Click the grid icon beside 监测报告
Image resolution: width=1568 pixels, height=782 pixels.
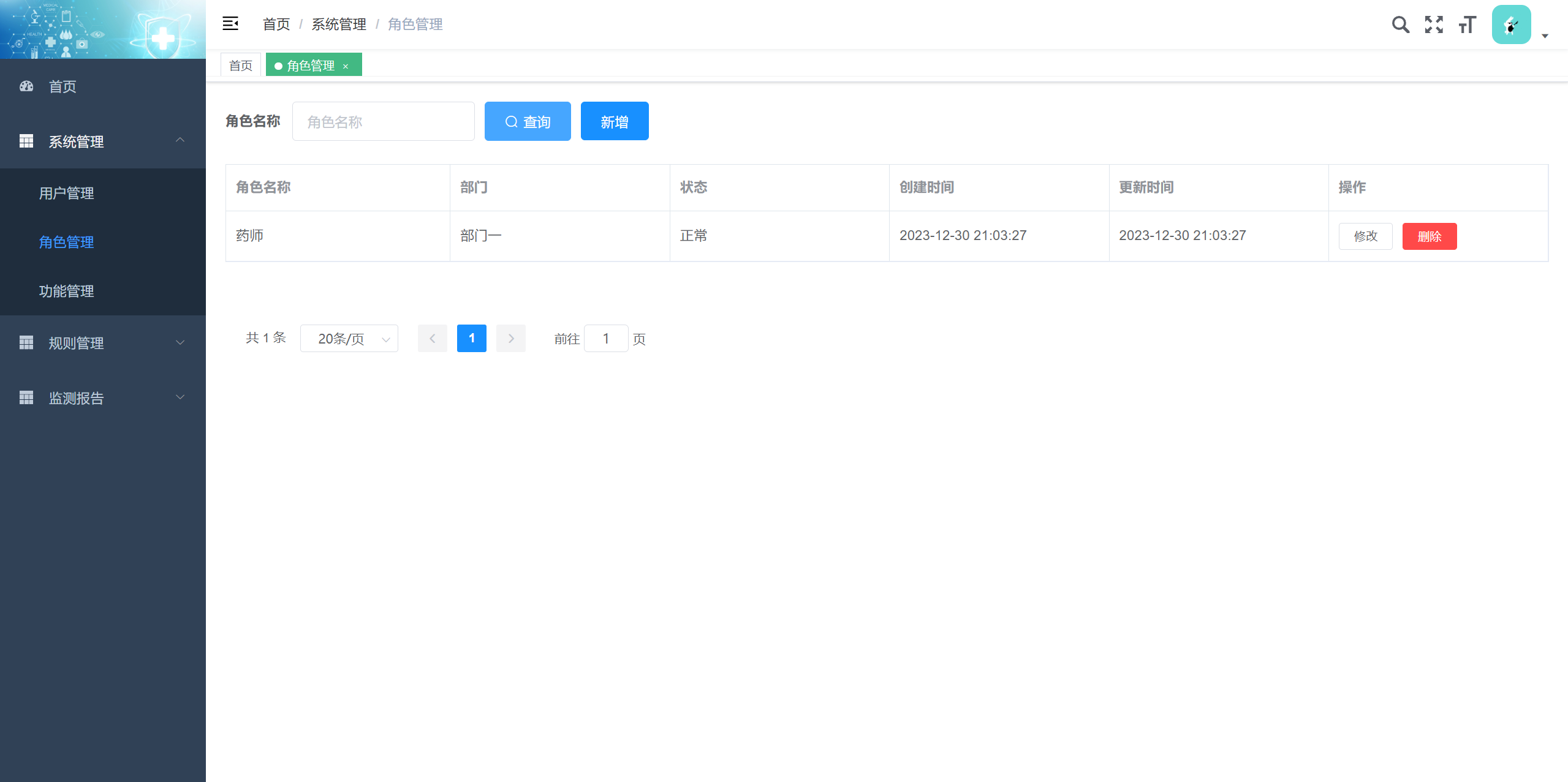26,398
